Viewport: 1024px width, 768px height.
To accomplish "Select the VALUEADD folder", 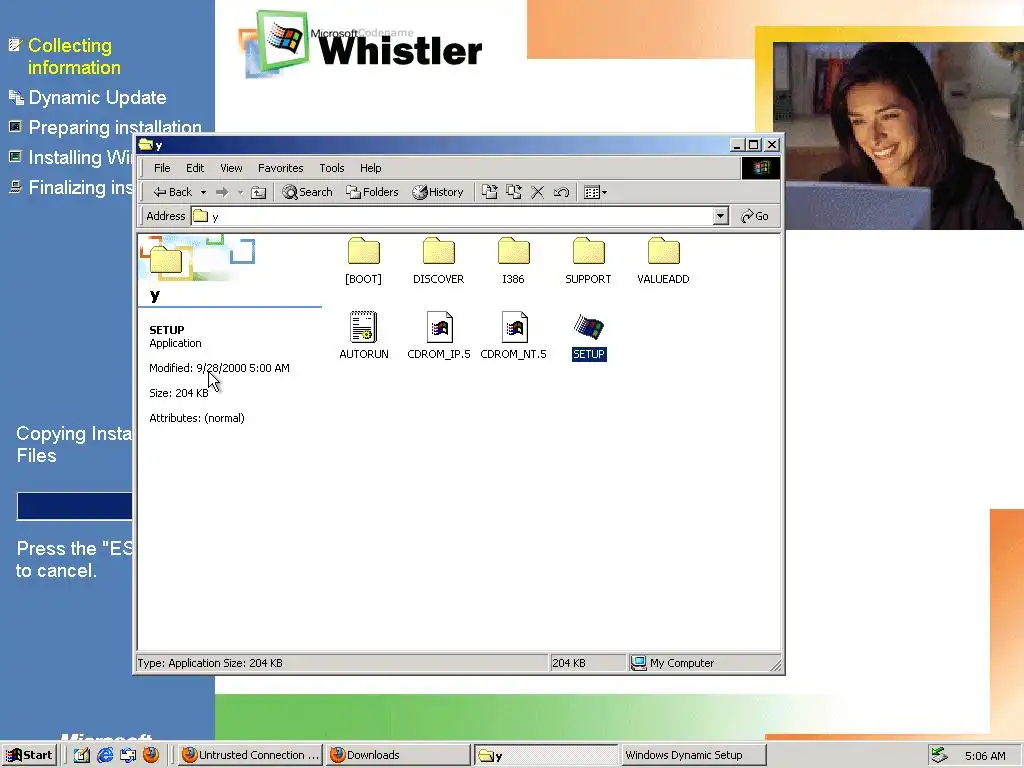I will pyautogui.click(x=664, y=261).
